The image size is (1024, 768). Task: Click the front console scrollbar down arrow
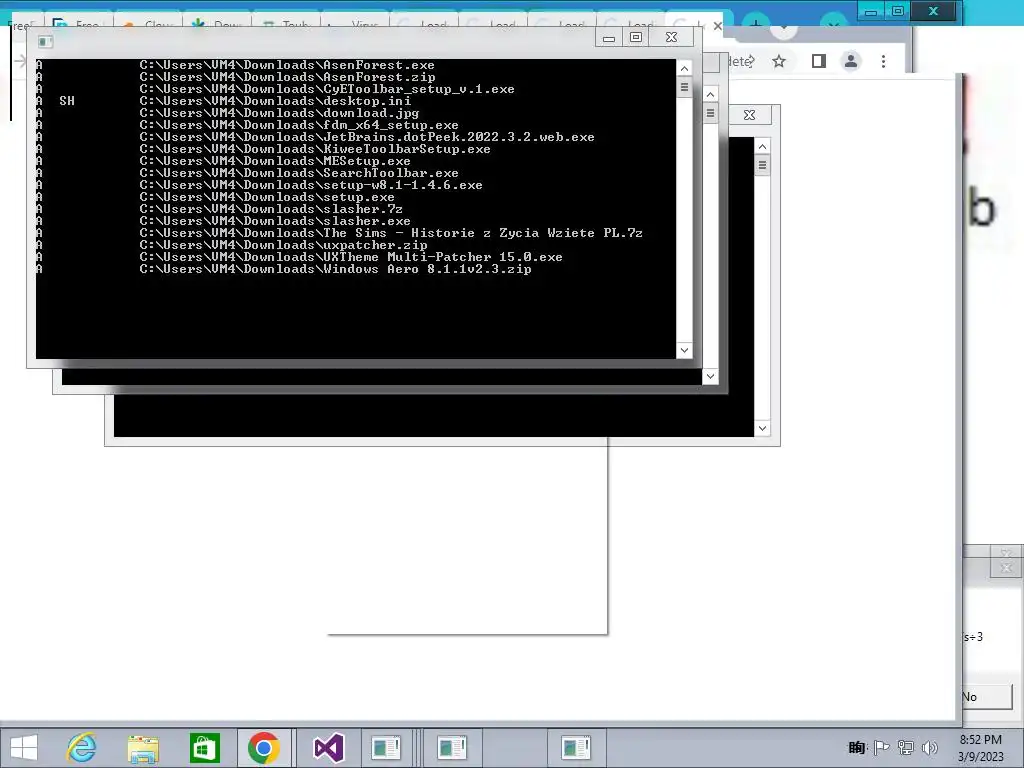(684, 350)
